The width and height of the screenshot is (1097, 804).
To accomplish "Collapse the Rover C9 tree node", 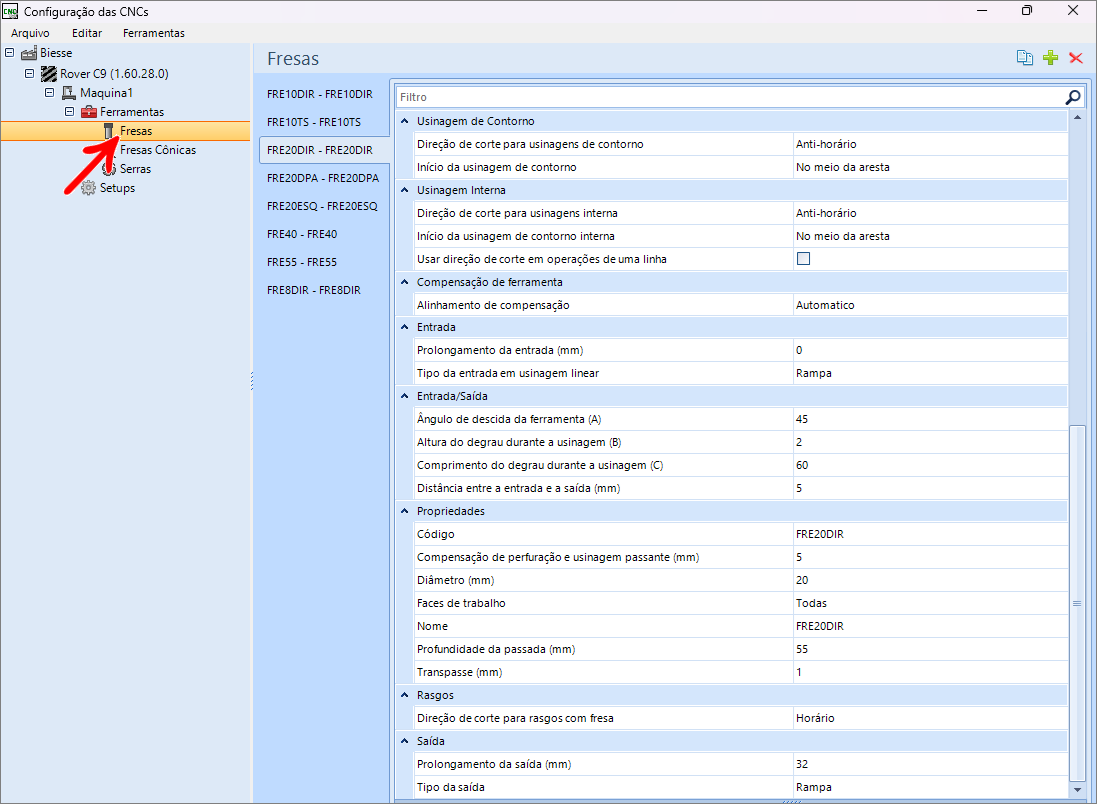I will (30, 73).
